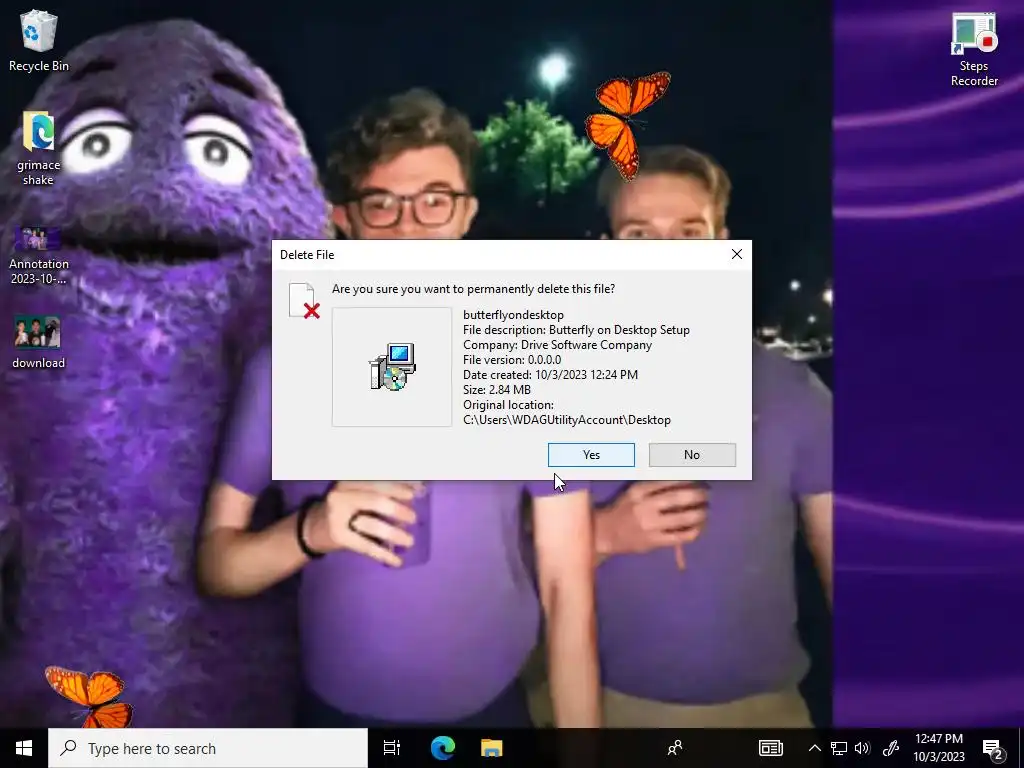Click the taskbar search box
This screenshot has height=768, width=1024.
[x=208, y=748]
